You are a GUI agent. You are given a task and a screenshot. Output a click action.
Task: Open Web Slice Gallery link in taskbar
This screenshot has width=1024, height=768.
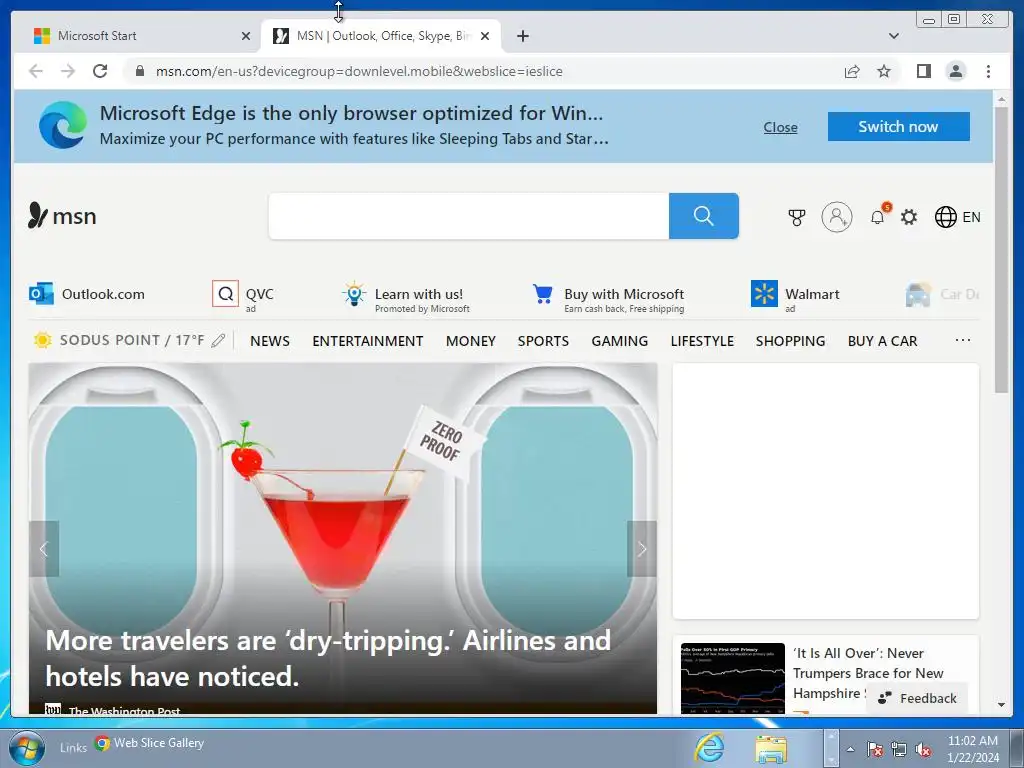pos(150,743)
